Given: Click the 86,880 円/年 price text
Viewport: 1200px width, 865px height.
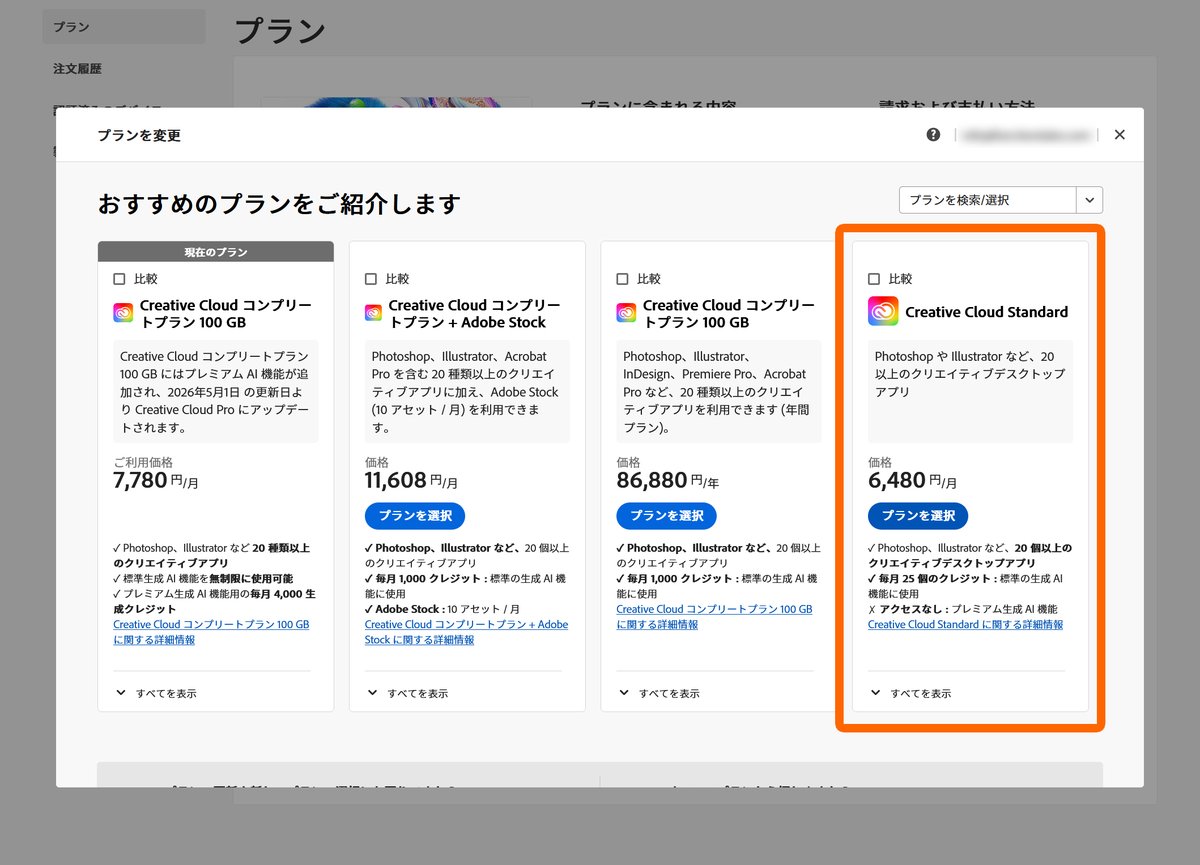Looking at the screenshot, I should (667, 481).
